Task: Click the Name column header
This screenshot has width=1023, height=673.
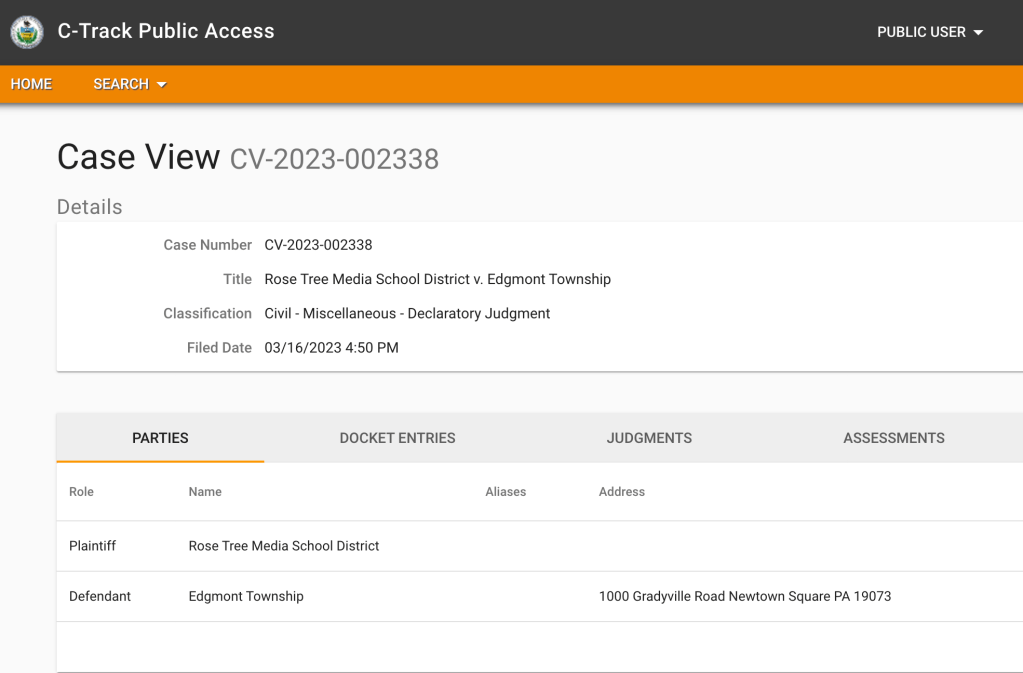Action: pos(205,492)
